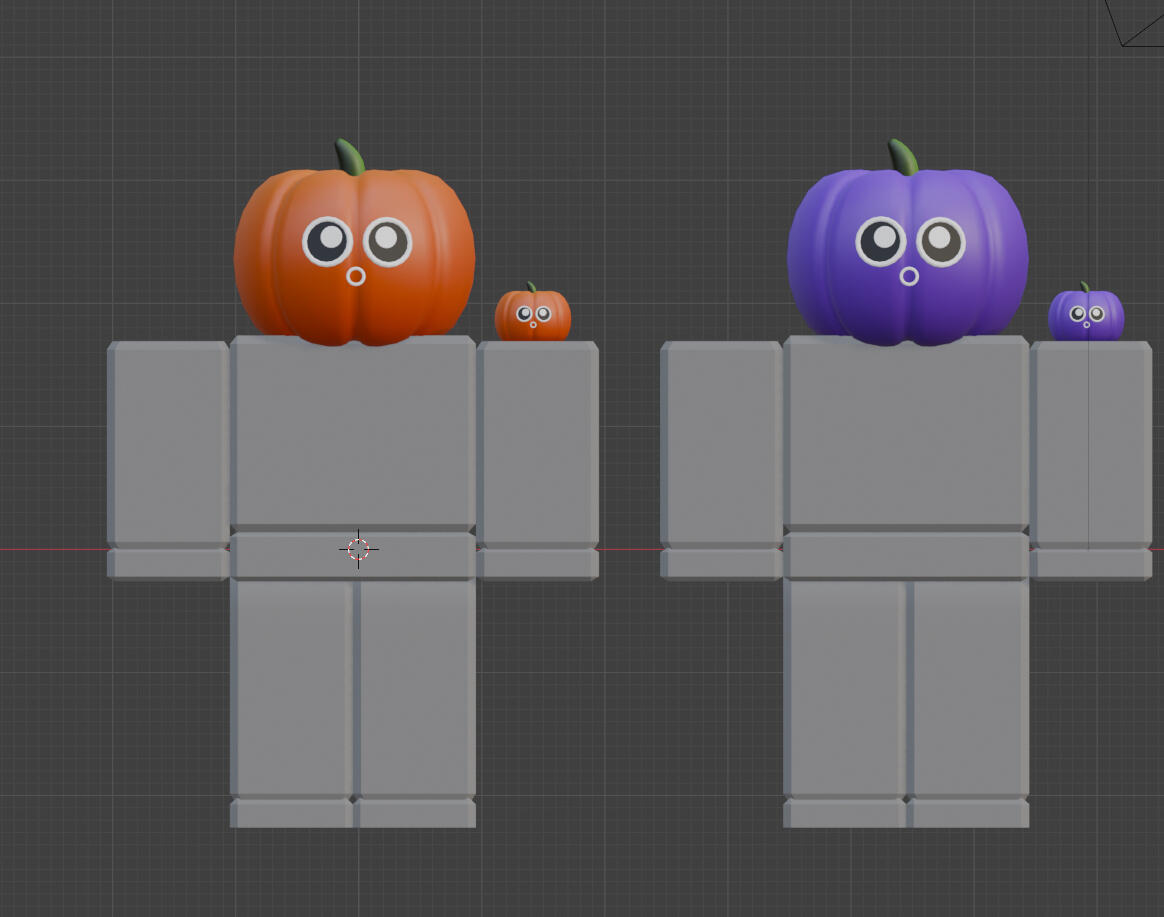Click the stem on the orange pumpkin

(x=348, y=155)
